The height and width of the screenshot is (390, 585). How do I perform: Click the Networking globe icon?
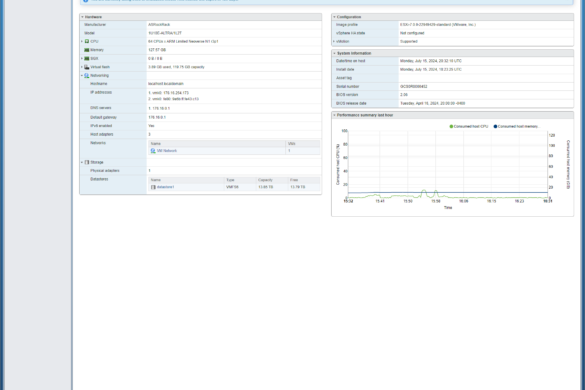coord(87,75)
